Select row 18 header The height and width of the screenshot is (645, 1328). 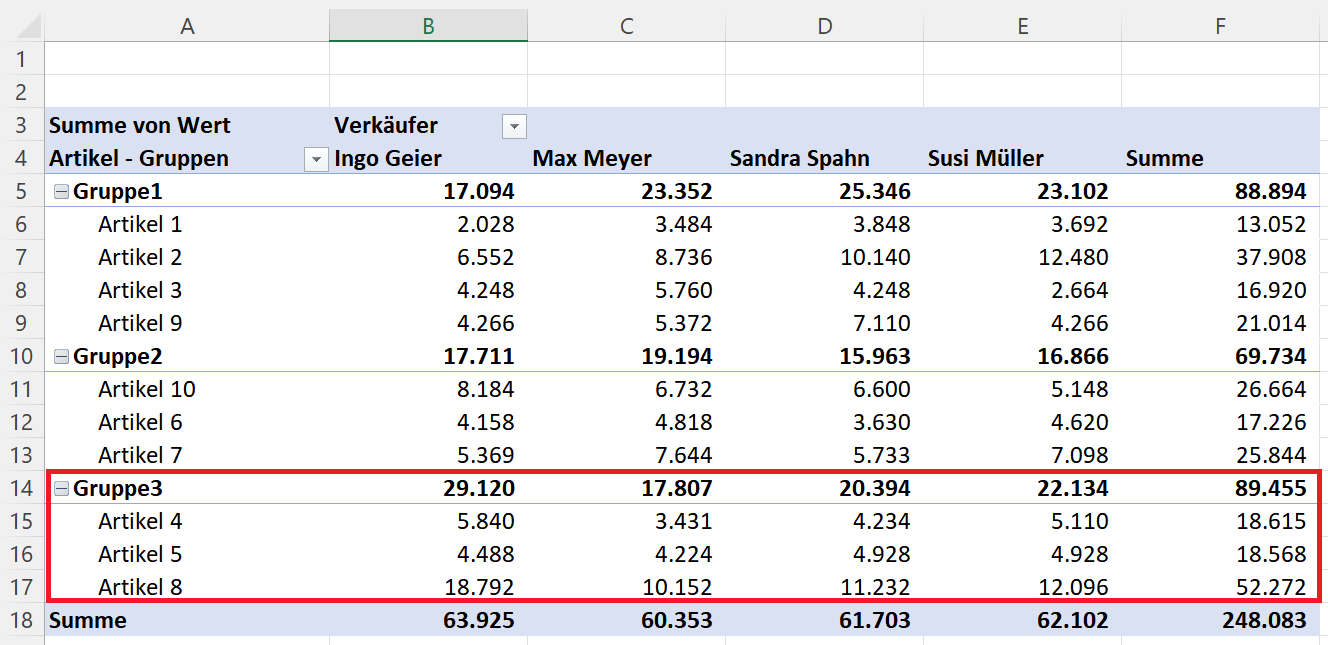[22, 620]
